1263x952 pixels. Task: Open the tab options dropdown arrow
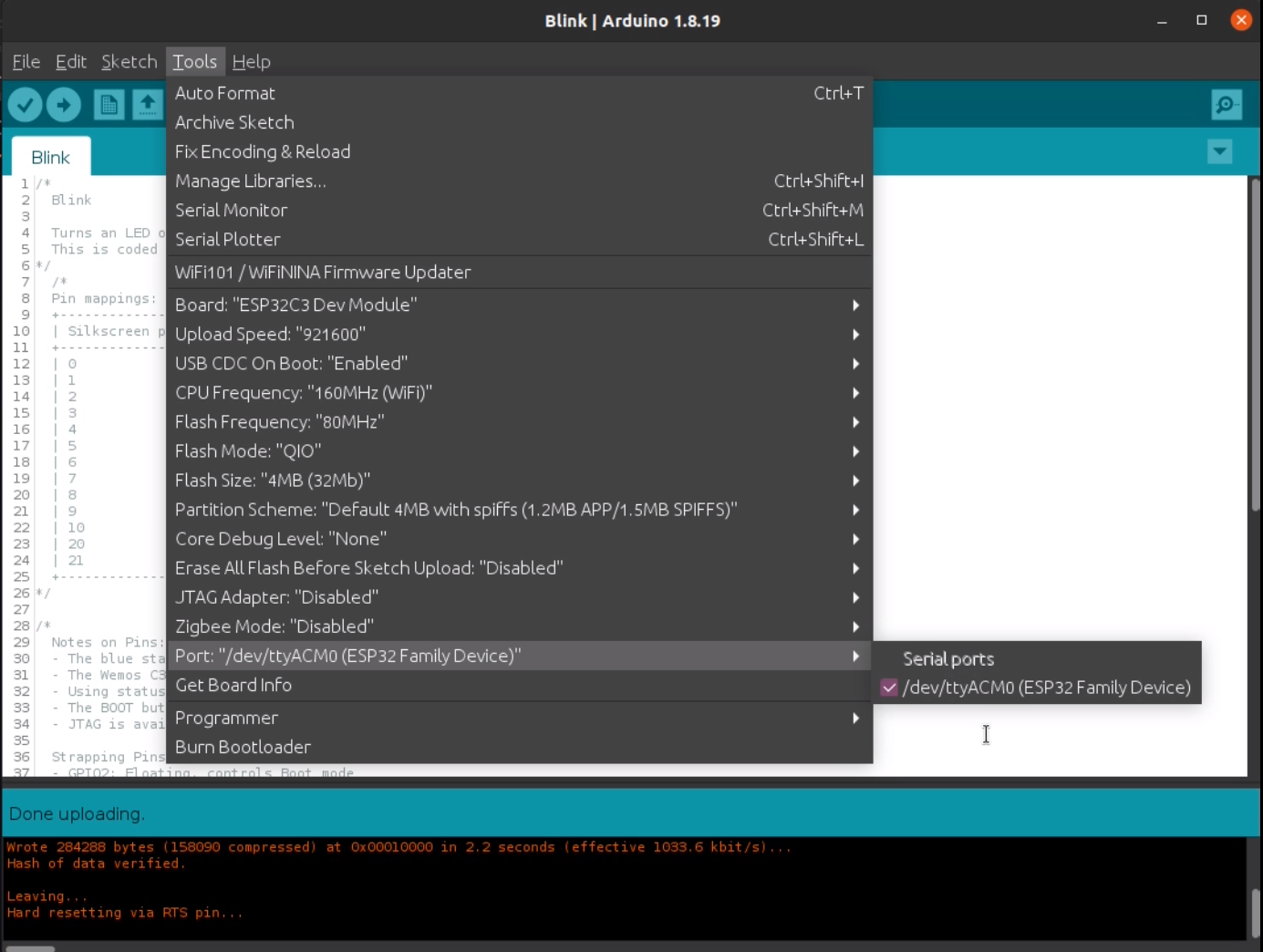(x=1219, y=151)
